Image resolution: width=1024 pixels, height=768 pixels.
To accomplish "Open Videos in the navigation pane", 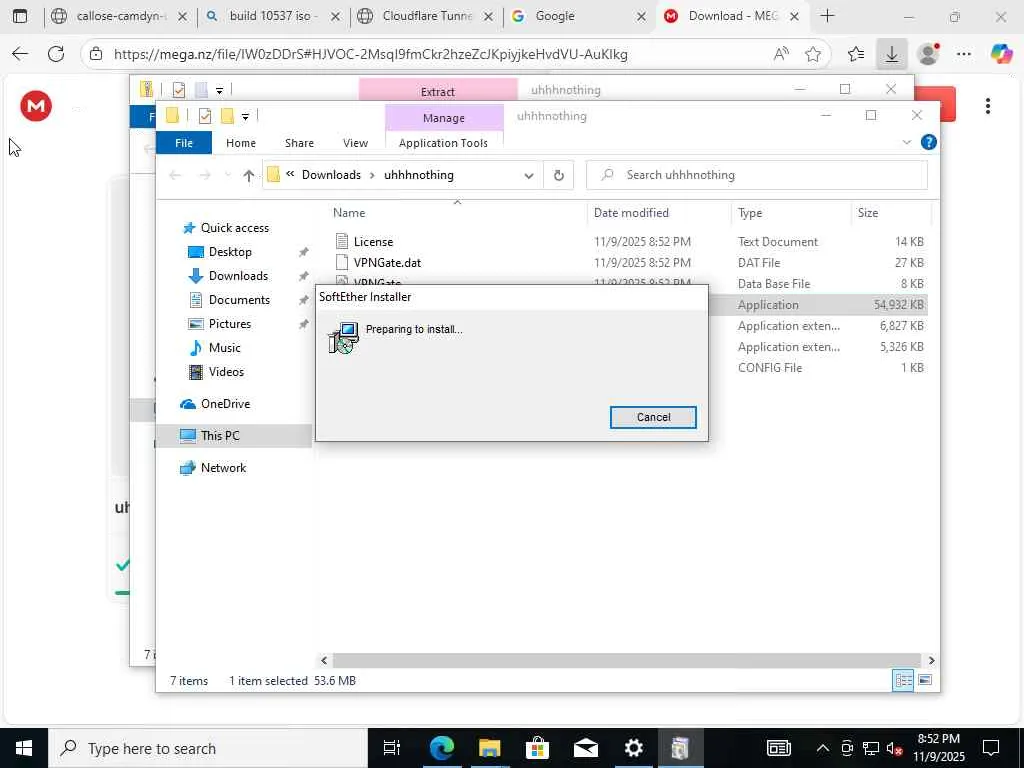I will tap(226, 372).
